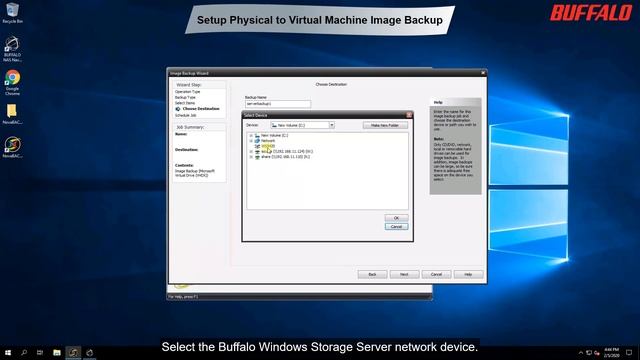Click the Next button in the wizard
This screenshot has width=640, height=360.
tap(404, 274)
